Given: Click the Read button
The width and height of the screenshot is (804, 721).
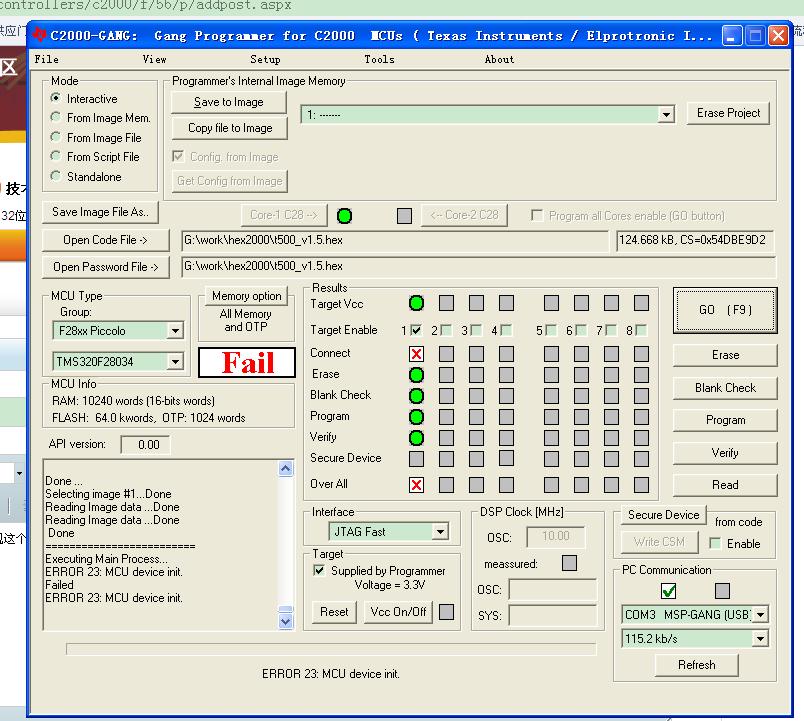Looking at the screenshot, I should (725, 485).
